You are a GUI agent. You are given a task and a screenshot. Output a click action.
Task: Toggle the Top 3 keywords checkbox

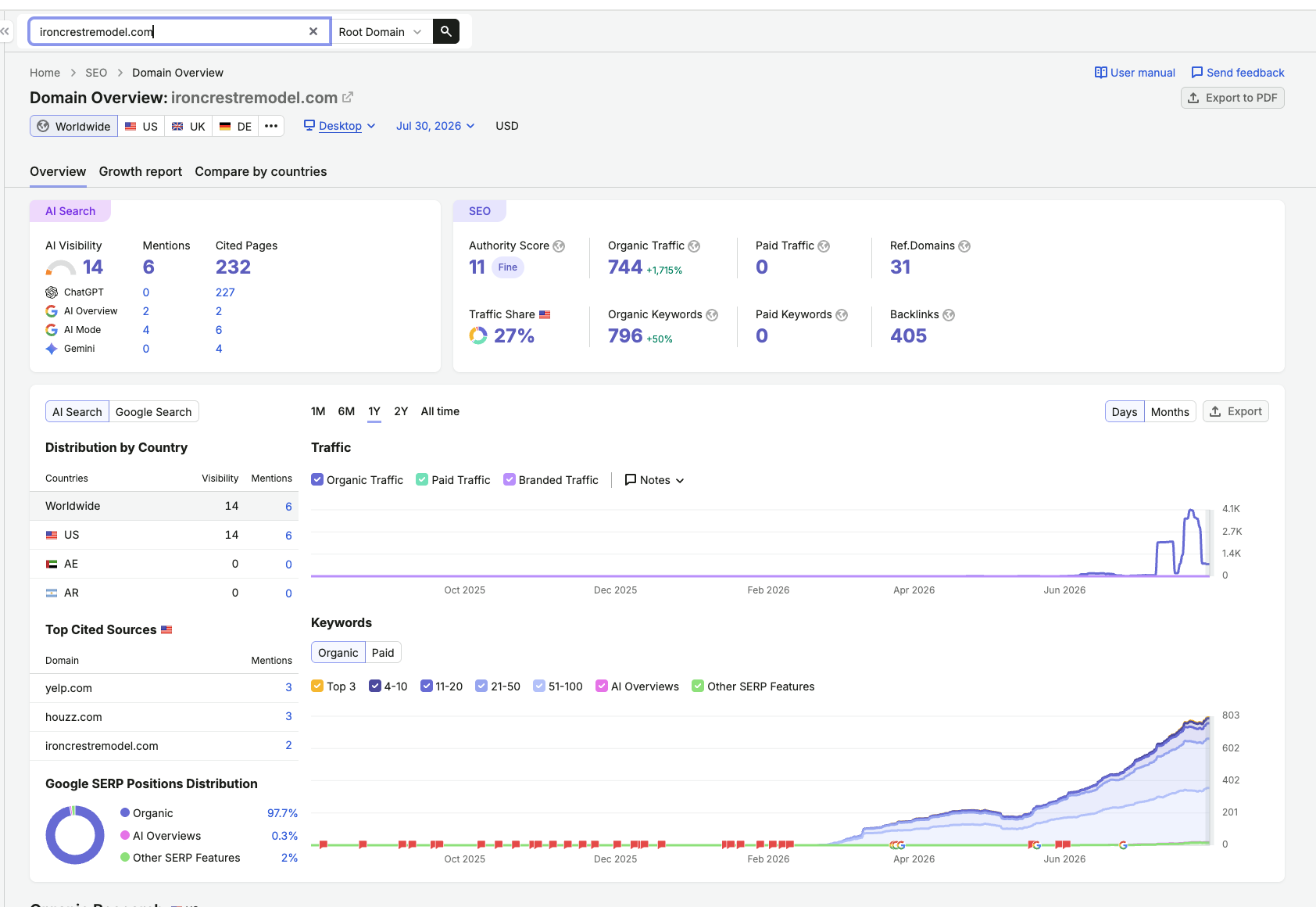(x=317, y=686)
